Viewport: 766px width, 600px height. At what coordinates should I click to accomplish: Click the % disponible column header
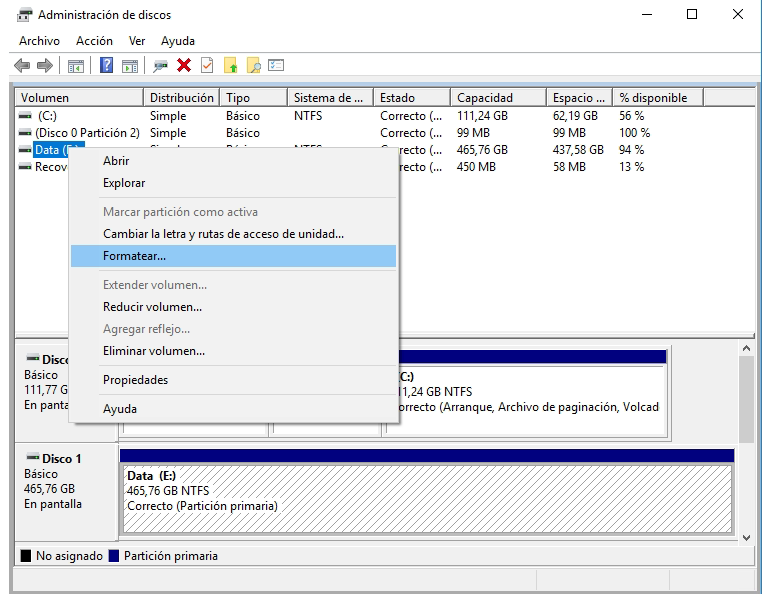pos(652,98)
